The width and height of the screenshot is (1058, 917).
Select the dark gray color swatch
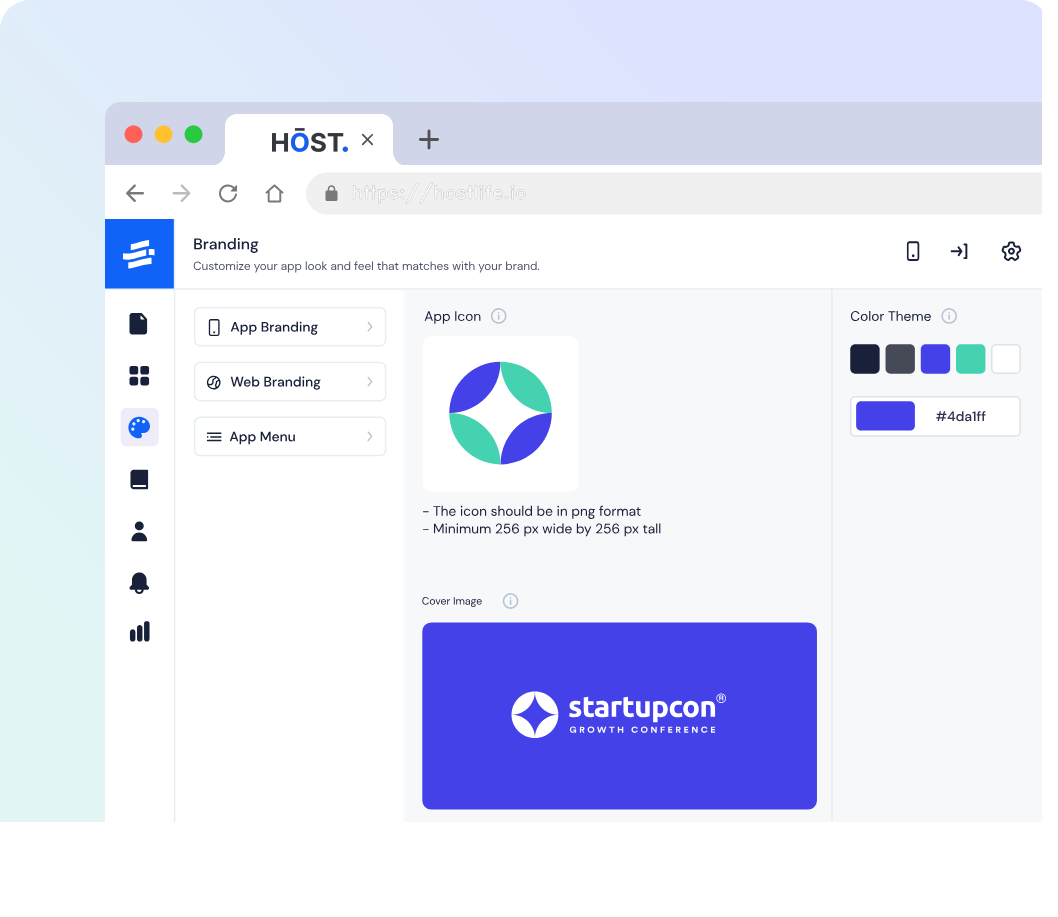click(900, 358)
